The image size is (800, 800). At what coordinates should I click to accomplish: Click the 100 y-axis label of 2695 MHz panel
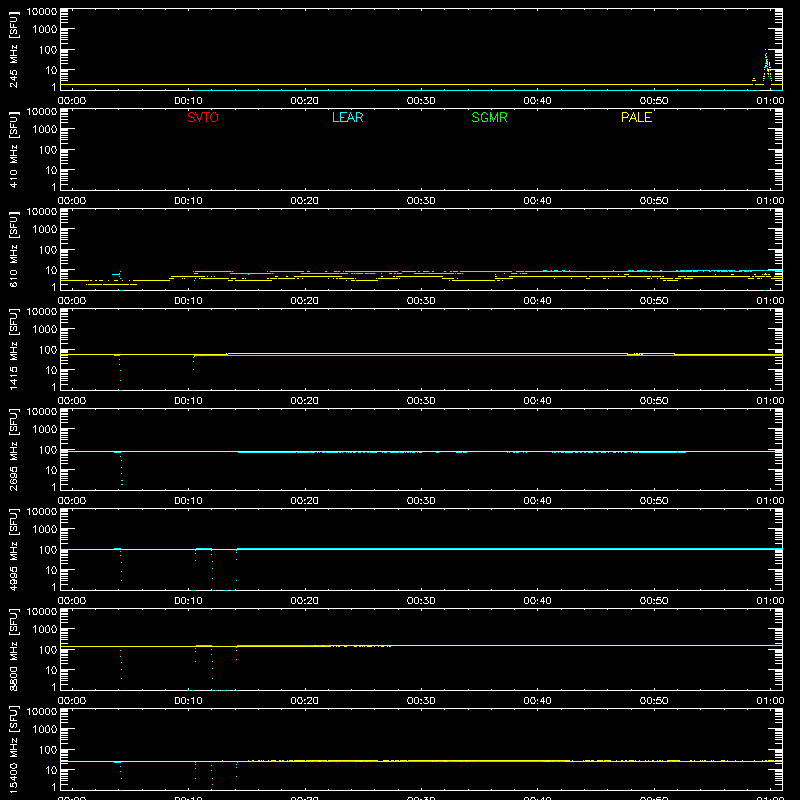click(48, 450)
